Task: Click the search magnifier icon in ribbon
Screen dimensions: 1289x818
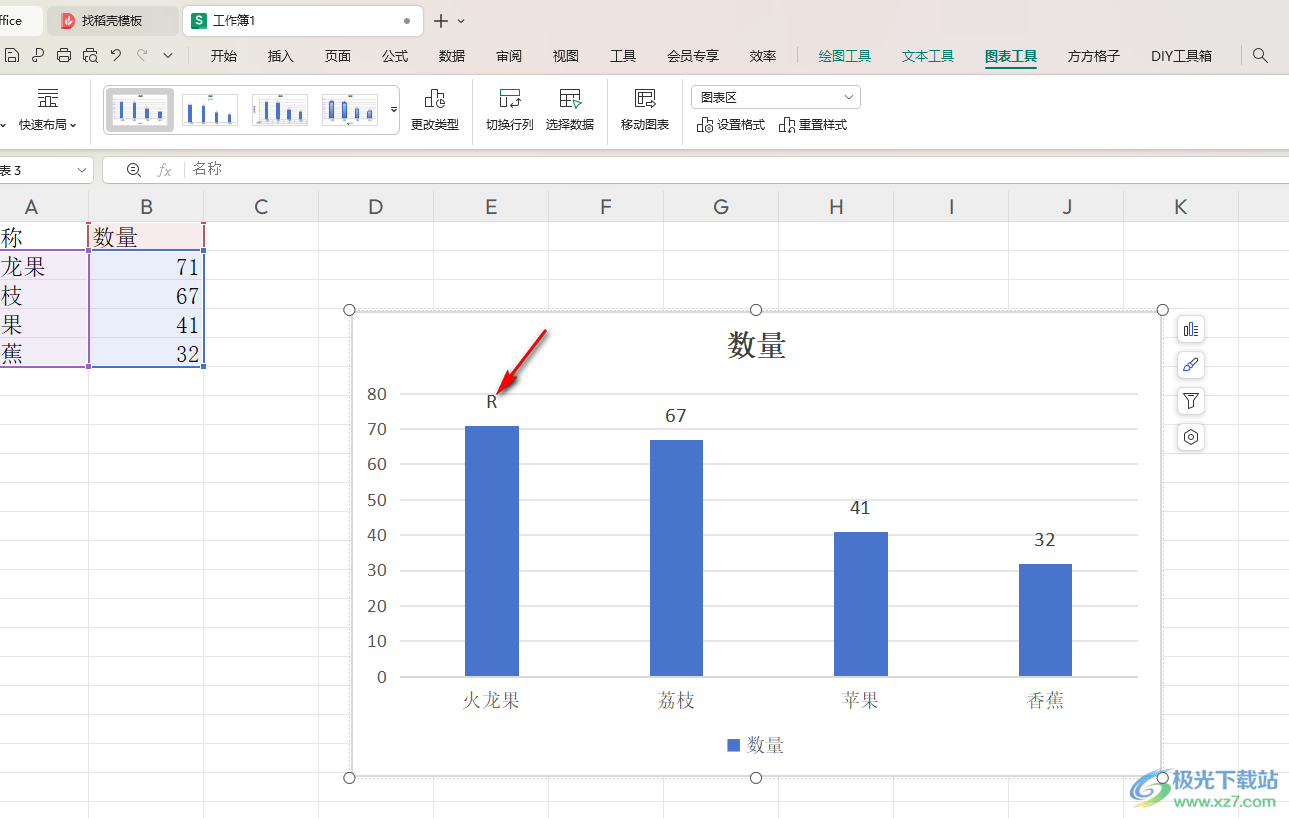Action: 1261,56
